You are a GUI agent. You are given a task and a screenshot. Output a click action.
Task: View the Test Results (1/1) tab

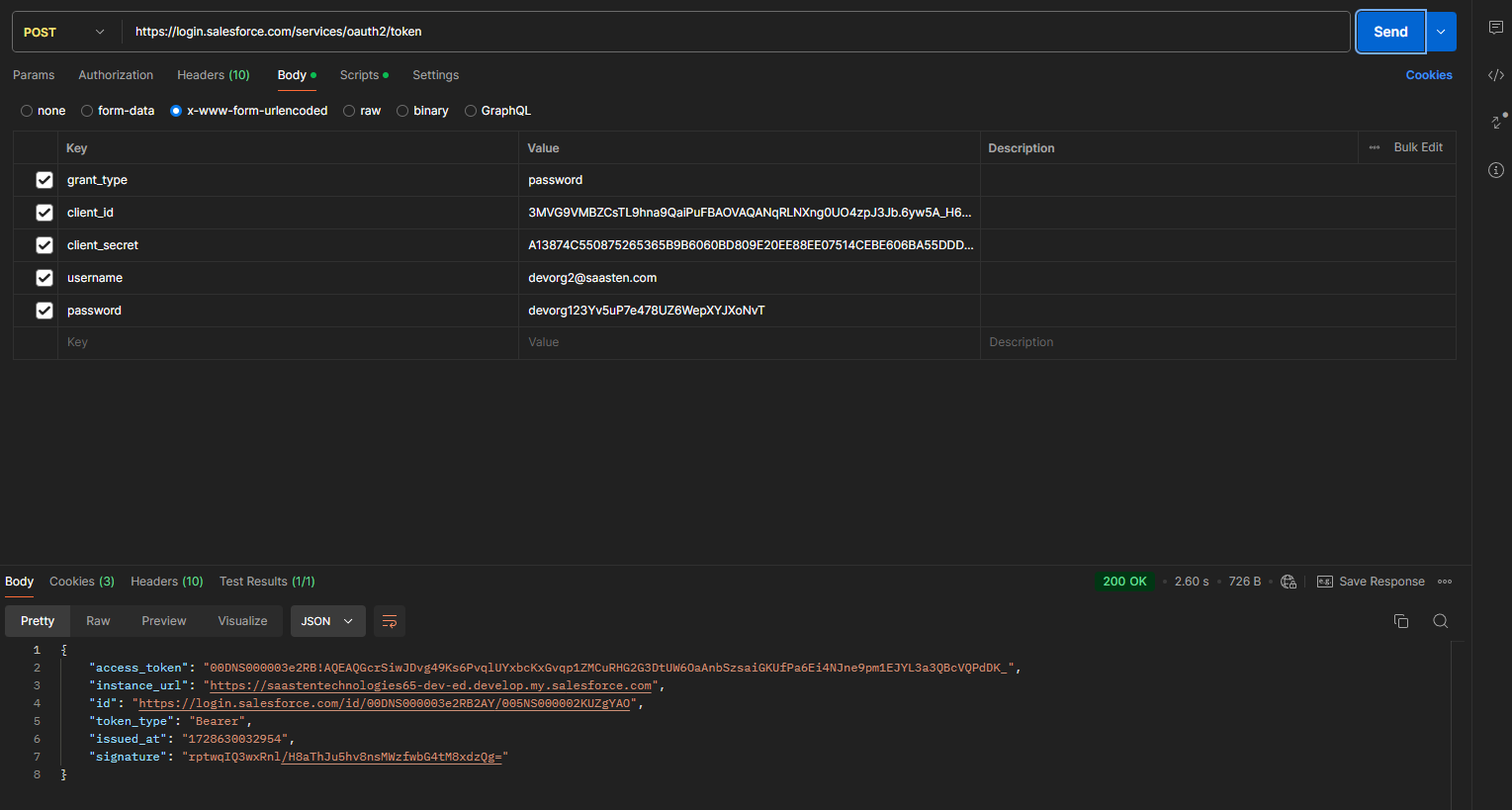tap(267, 582)
